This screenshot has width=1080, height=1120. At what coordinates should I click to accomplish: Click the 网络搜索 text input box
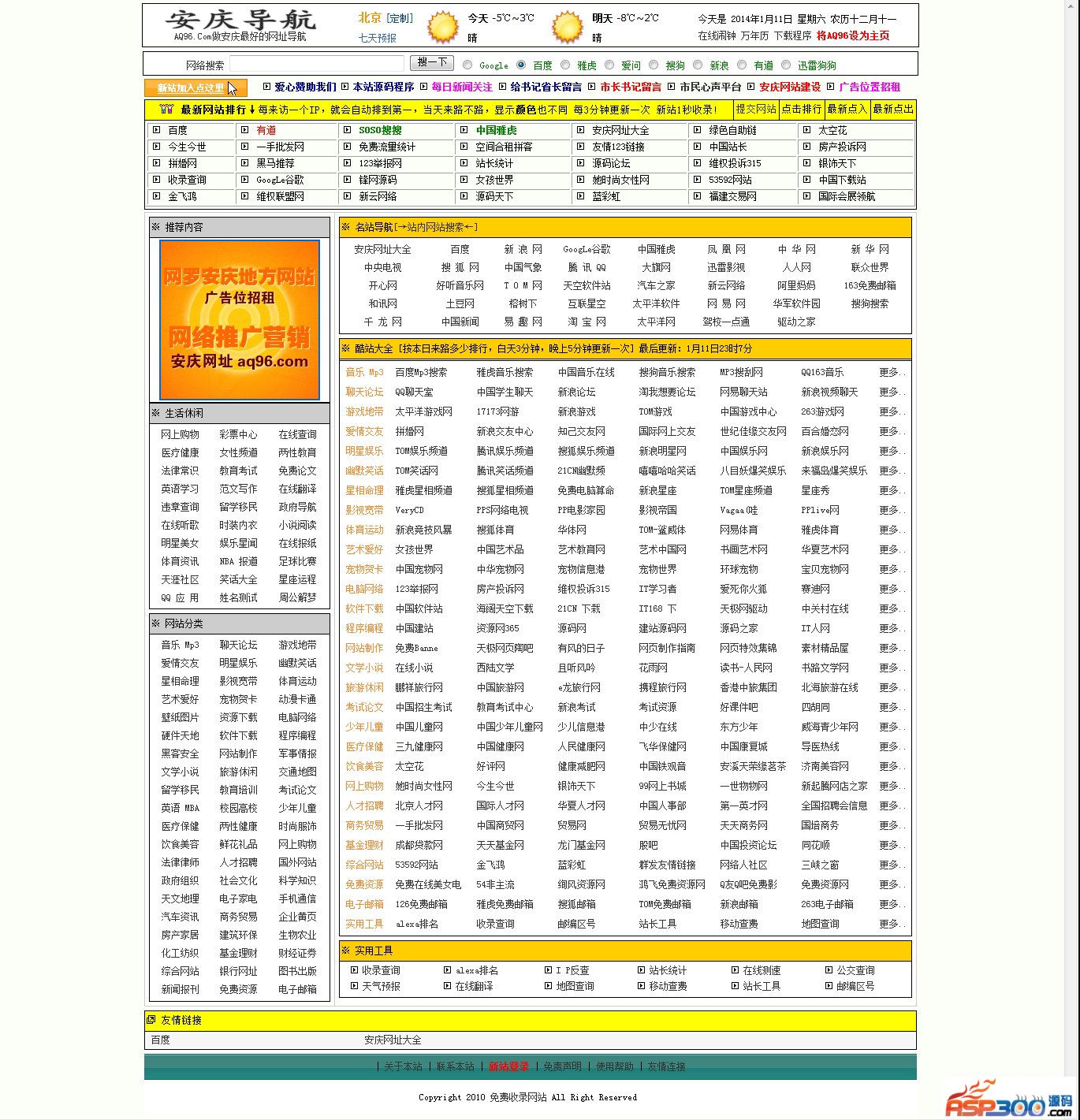tap(317, 64)
